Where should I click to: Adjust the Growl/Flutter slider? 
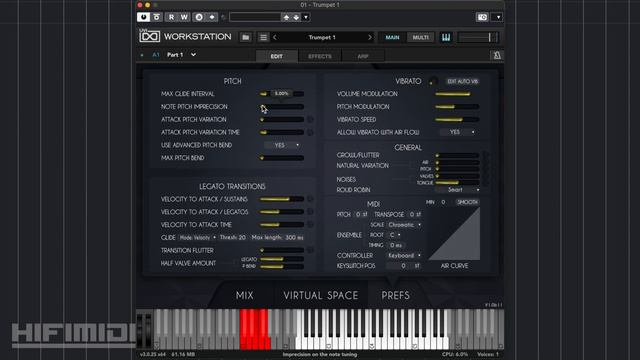457,155
